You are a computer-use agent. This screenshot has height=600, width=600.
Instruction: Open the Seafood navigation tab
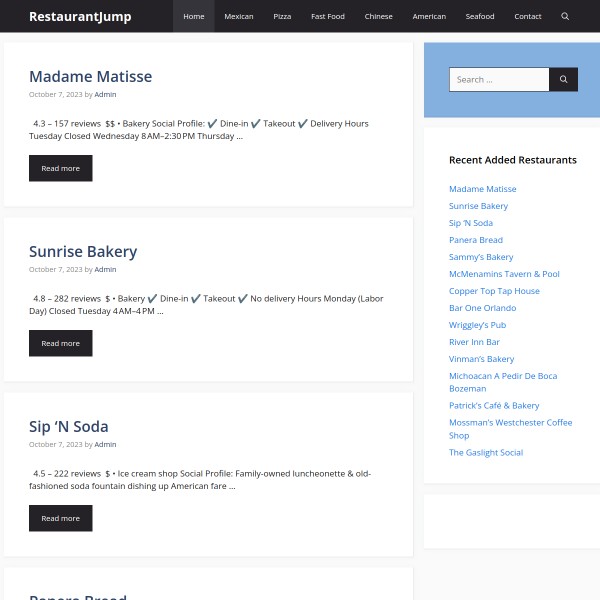pos(480,16)
